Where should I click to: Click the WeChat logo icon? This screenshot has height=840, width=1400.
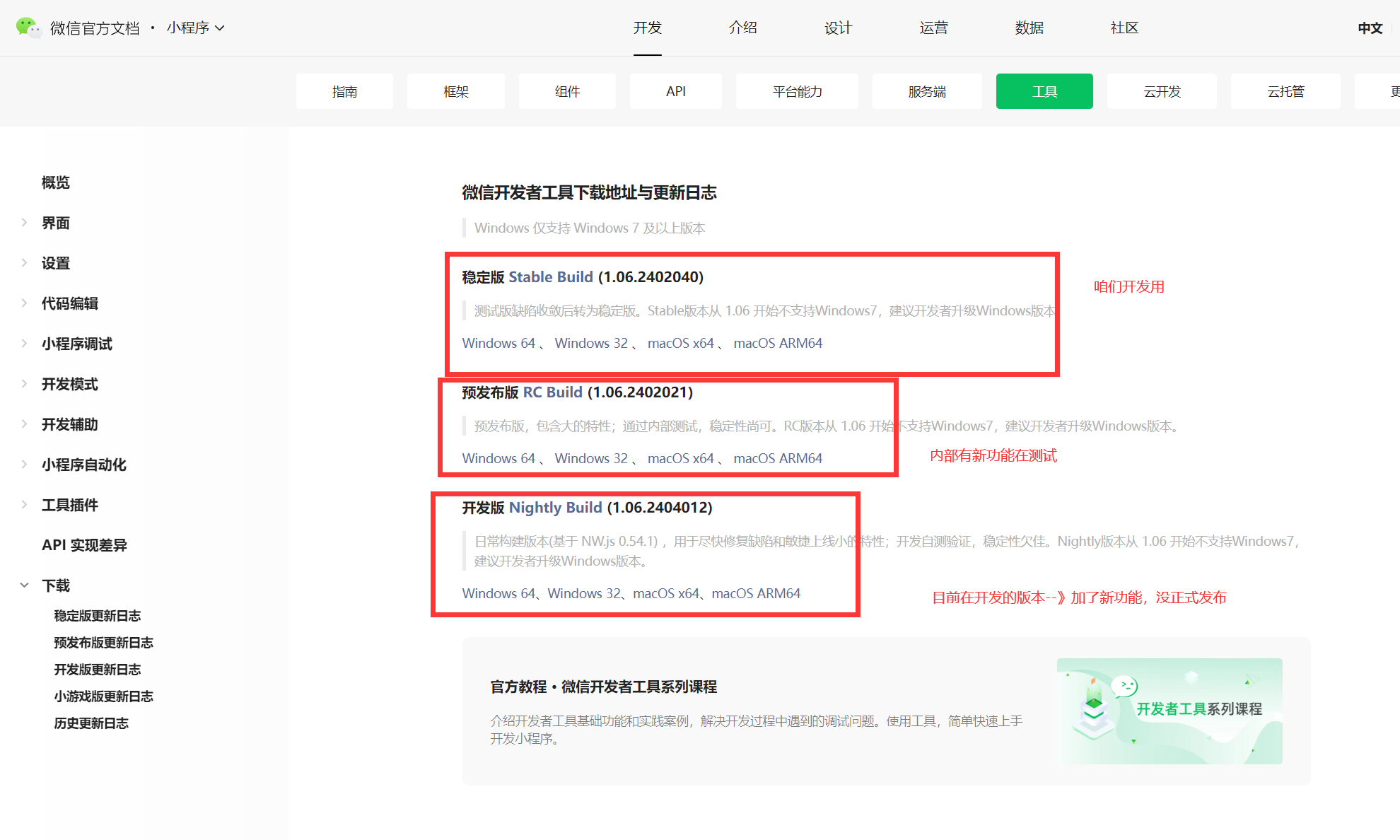point(28,28)
